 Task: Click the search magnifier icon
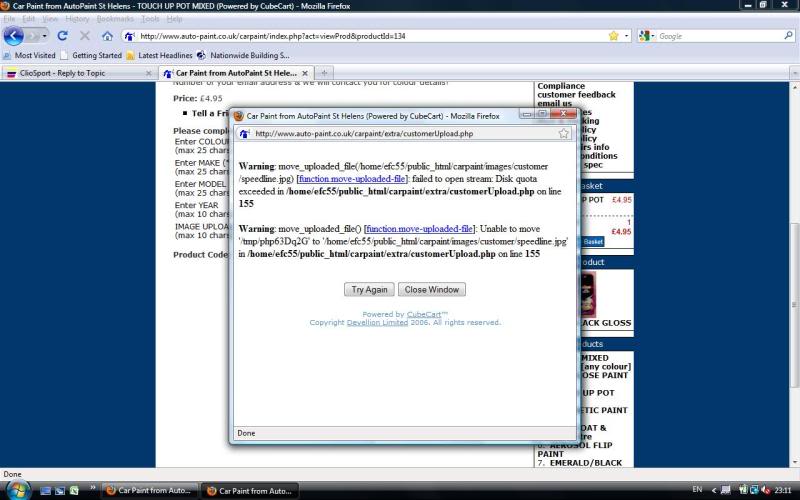click(x=788, y=36)
